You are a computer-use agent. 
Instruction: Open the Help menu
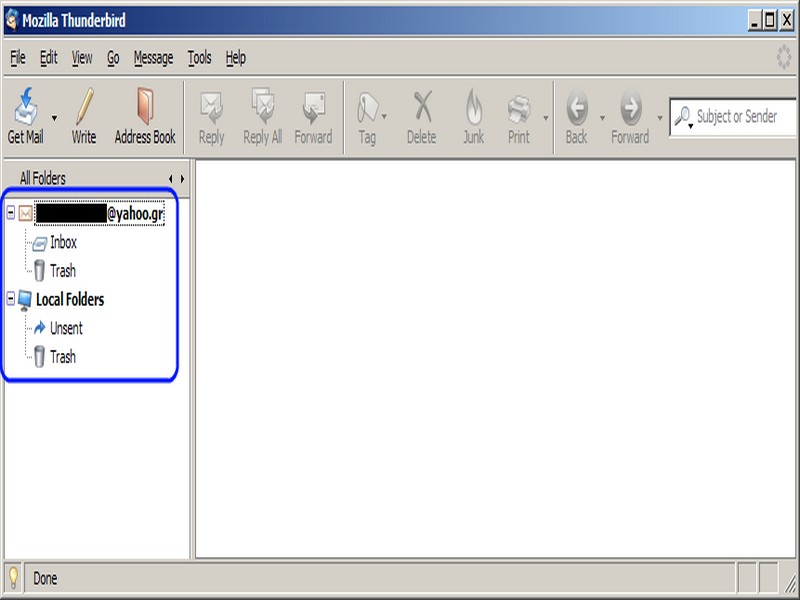pyautogui.click(x=236, y=58)
